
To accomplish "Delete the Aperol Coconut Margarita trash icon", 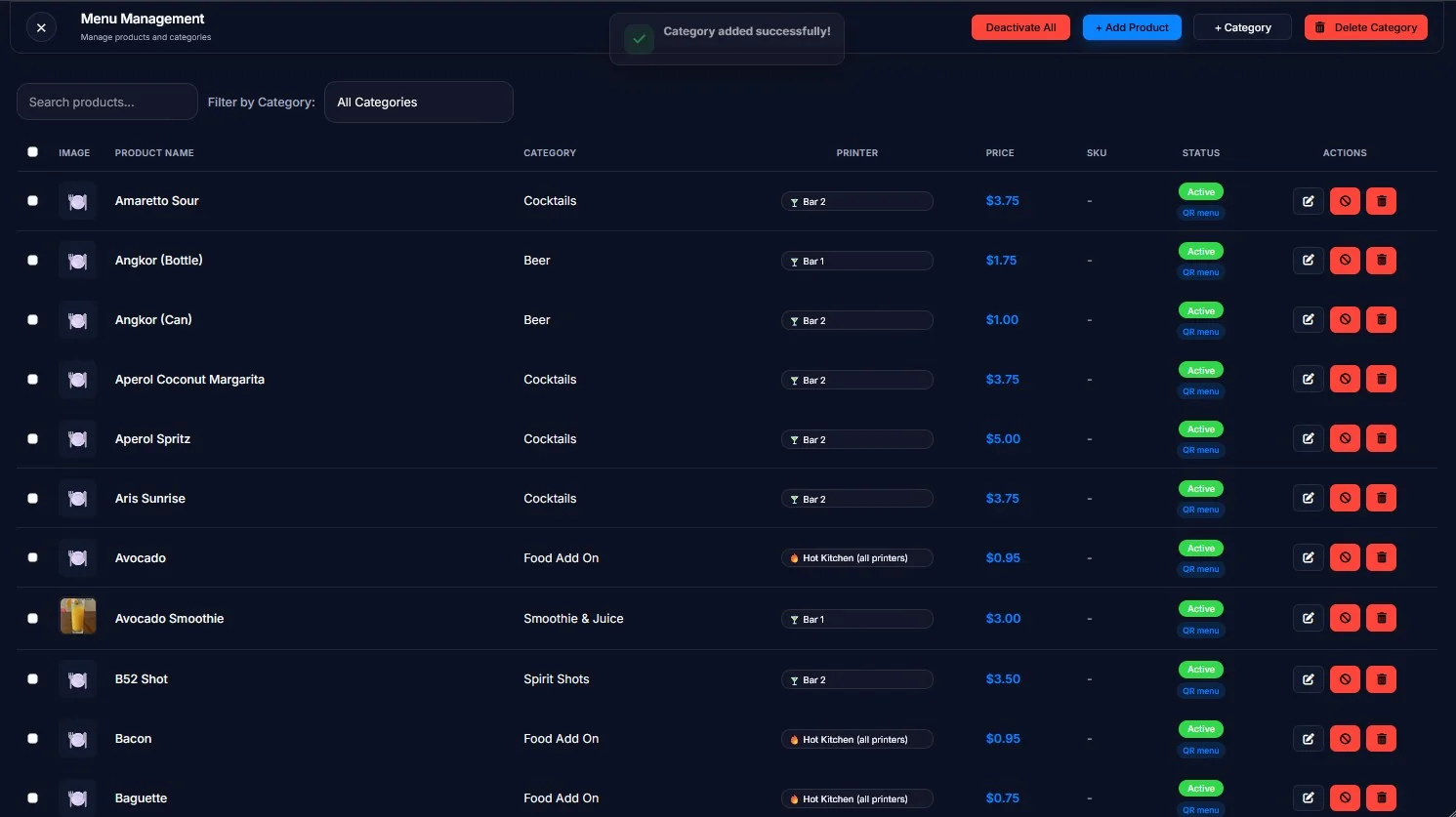I will (x=1381, y=379).
